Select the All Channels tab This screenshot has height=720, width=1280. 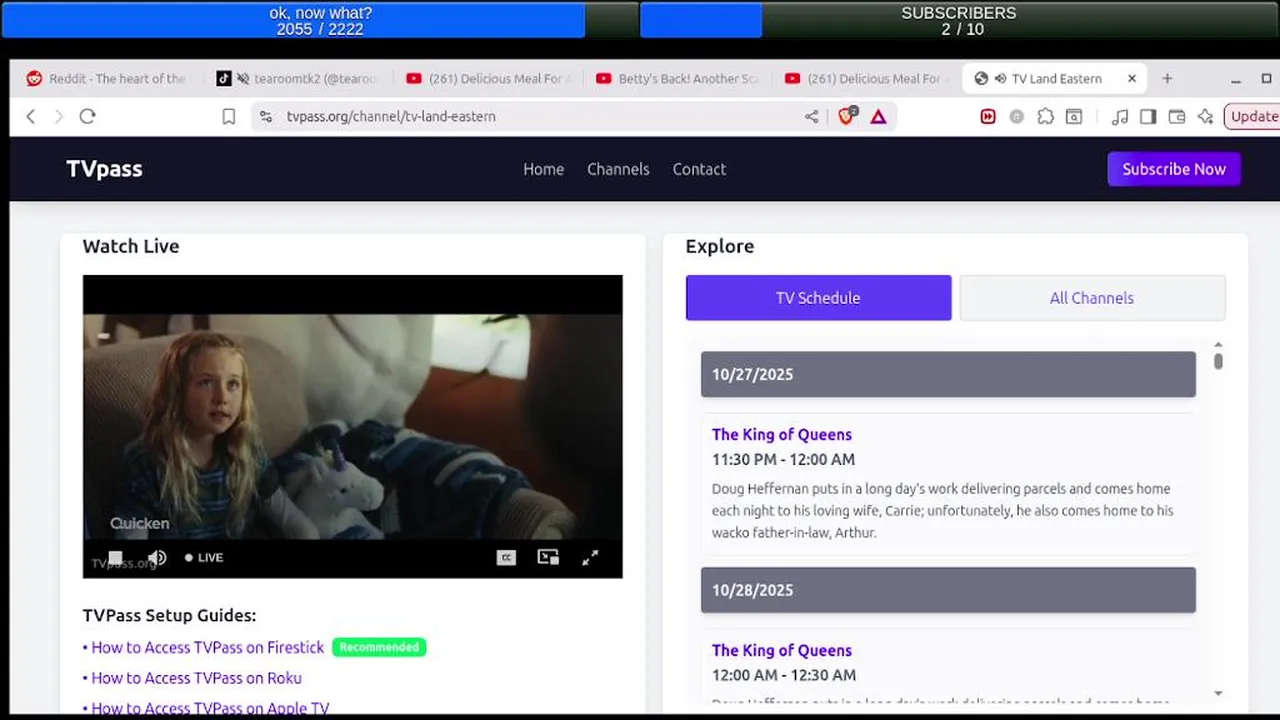click(x=1092, y=298)
